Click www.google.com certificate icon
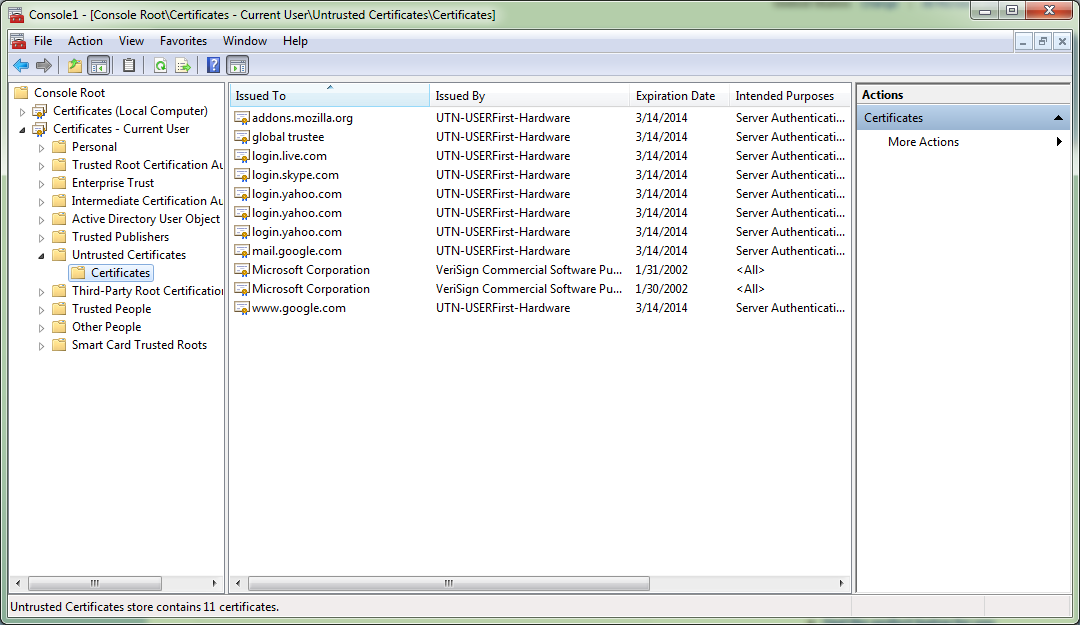Screen dimensions: 1080x625 click(x=242, y=308)
